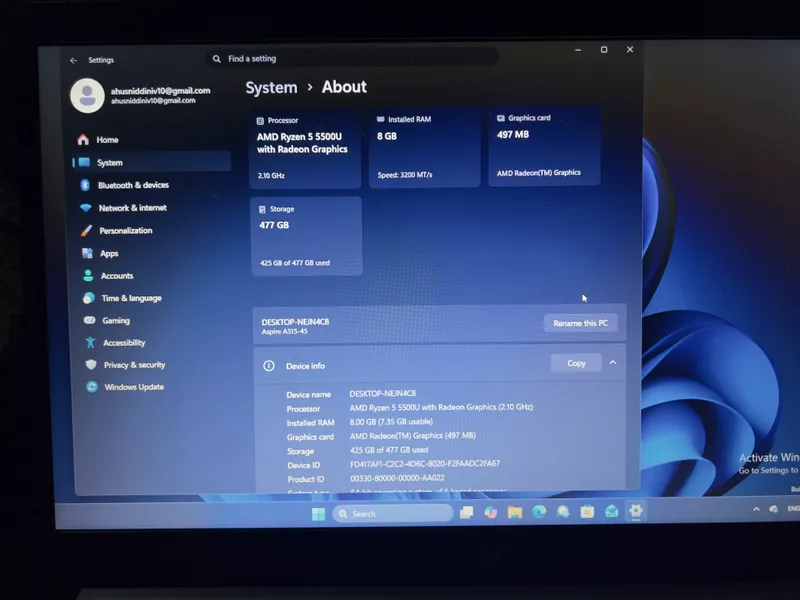Screen dimensions: 800x600
Task: Click the Device ID value text
Action: (425, 464)
